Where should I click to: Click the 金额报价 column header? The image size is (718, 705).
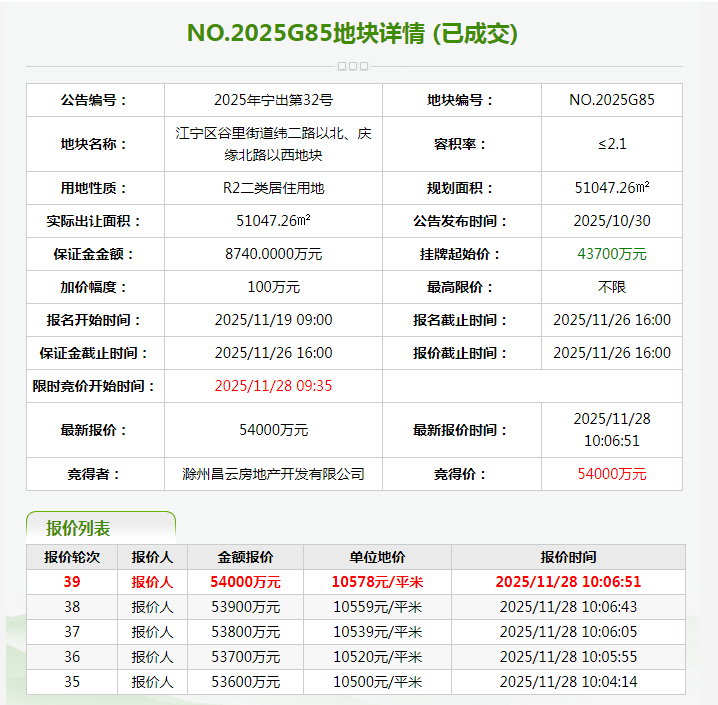246,557
